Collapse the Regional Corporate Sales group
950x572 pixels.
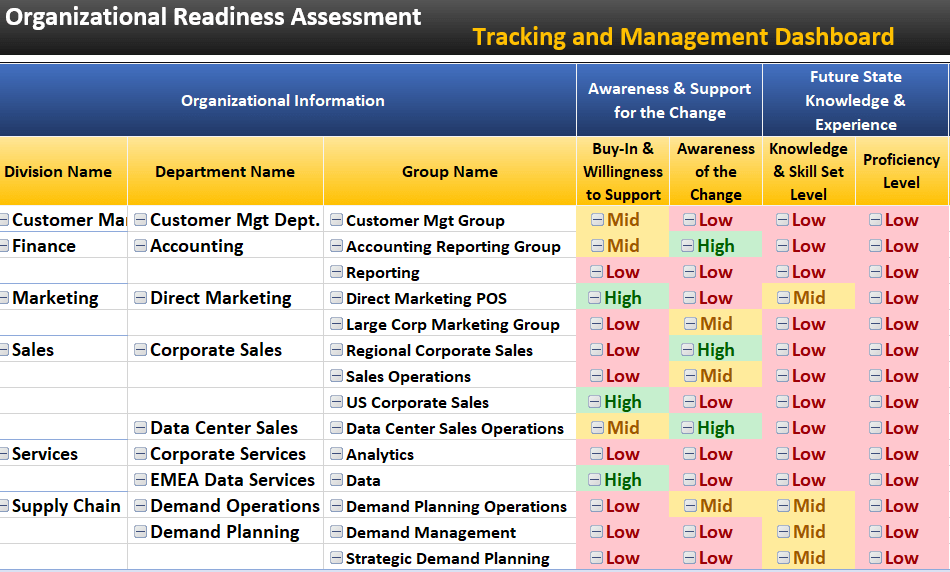coord(336,350)
